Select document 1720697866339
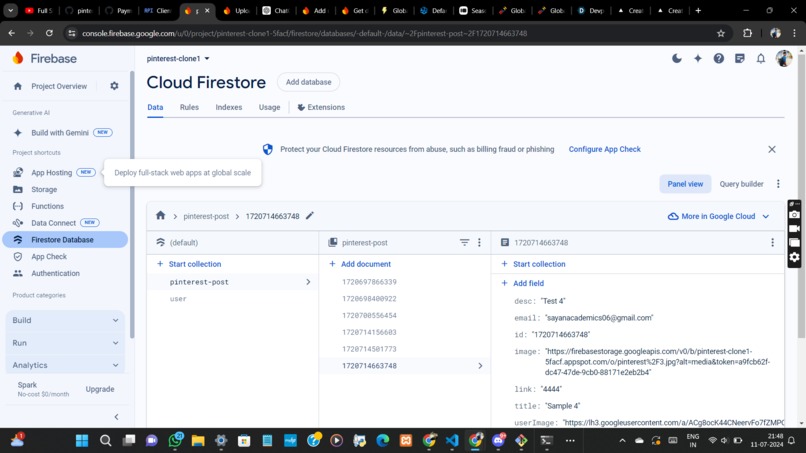 (369, 282)
